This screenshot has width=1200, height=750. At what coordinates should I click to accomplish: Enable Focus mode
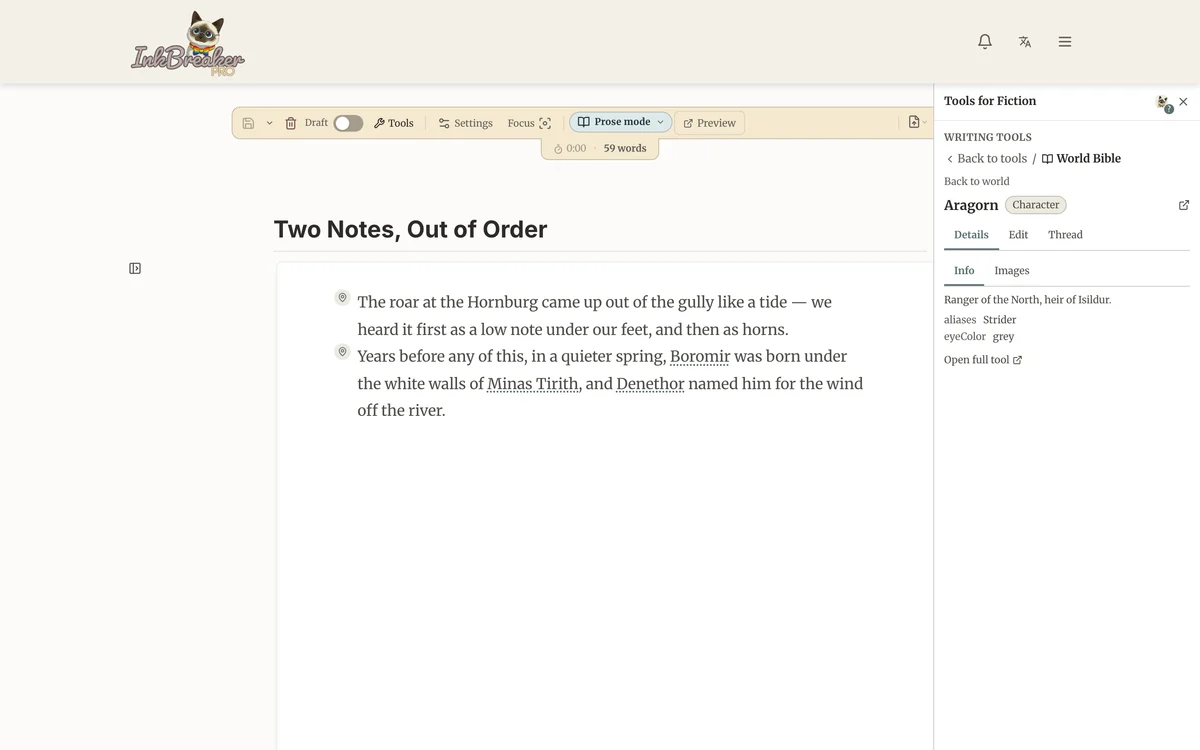coord(529,123)
